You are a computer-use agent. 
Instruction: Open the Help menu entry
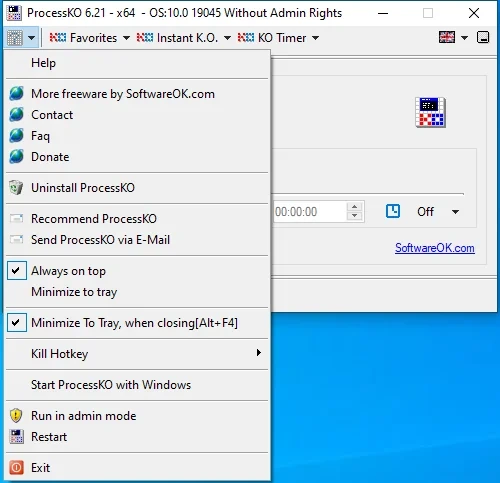point(137,63)
